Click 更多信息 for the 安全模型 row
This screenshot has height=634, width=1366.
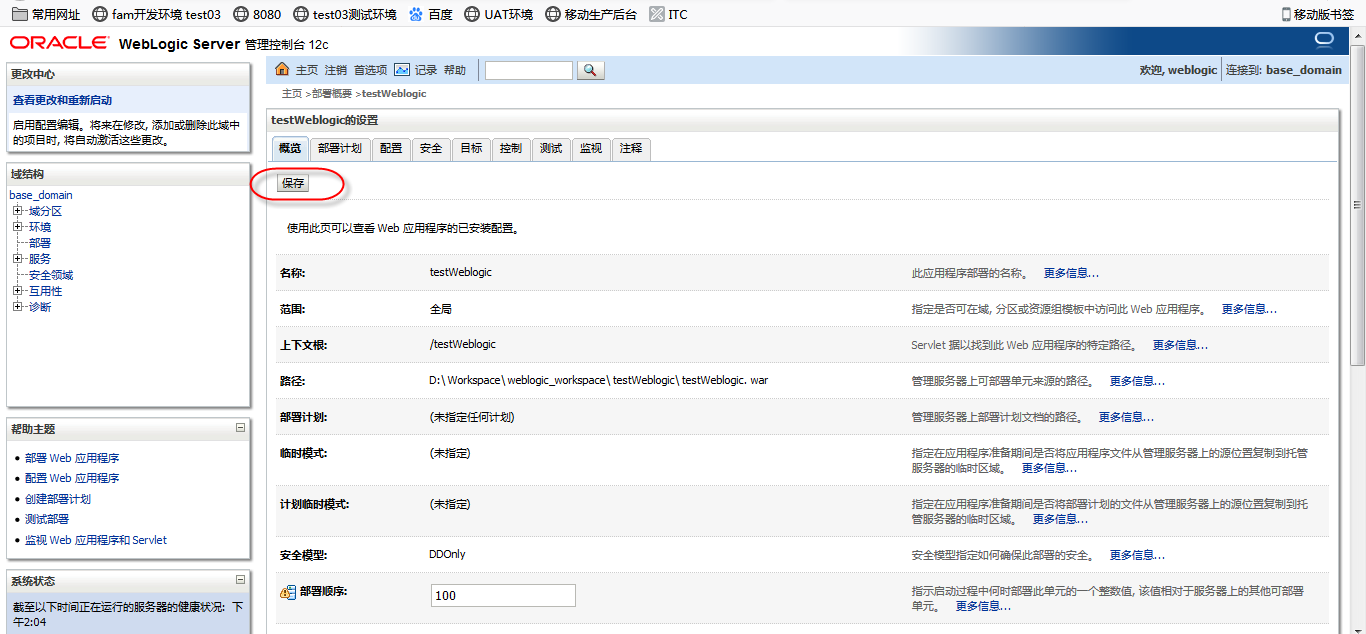point(1137,555)
